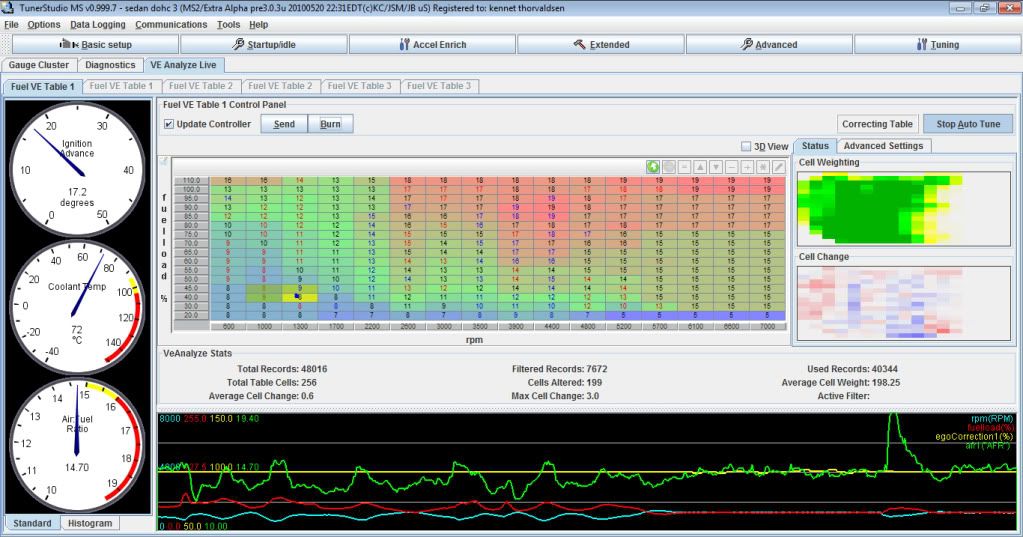Click the down-arrow decrement icon above table
Image resolution: width=1023 pixels, height=537 pixels.
tap(716, 166)
